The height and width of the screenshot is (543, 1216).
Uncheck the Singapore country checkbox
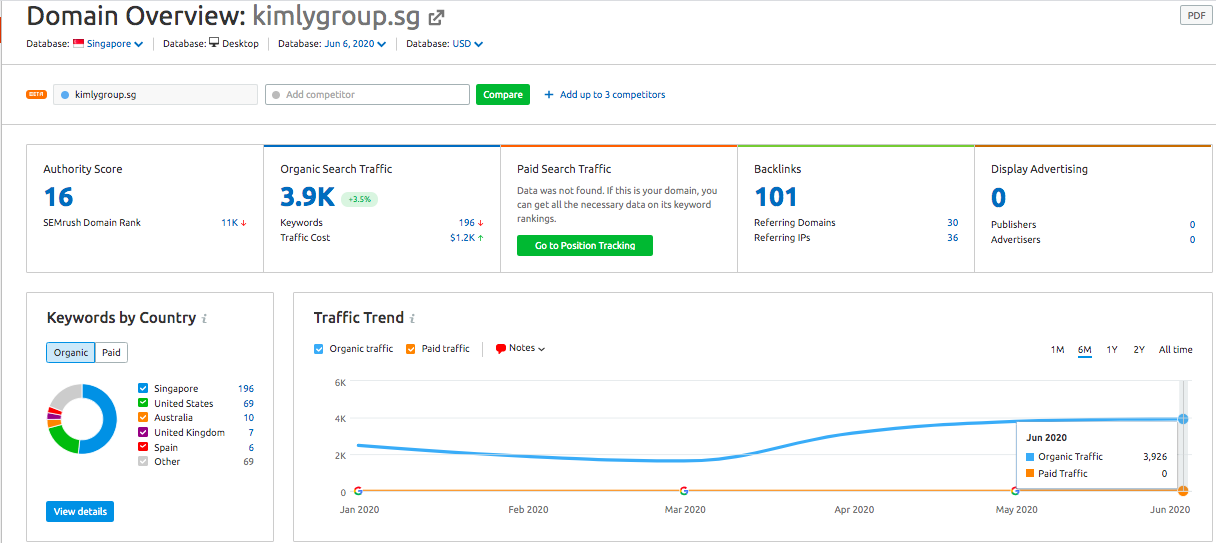143,388
